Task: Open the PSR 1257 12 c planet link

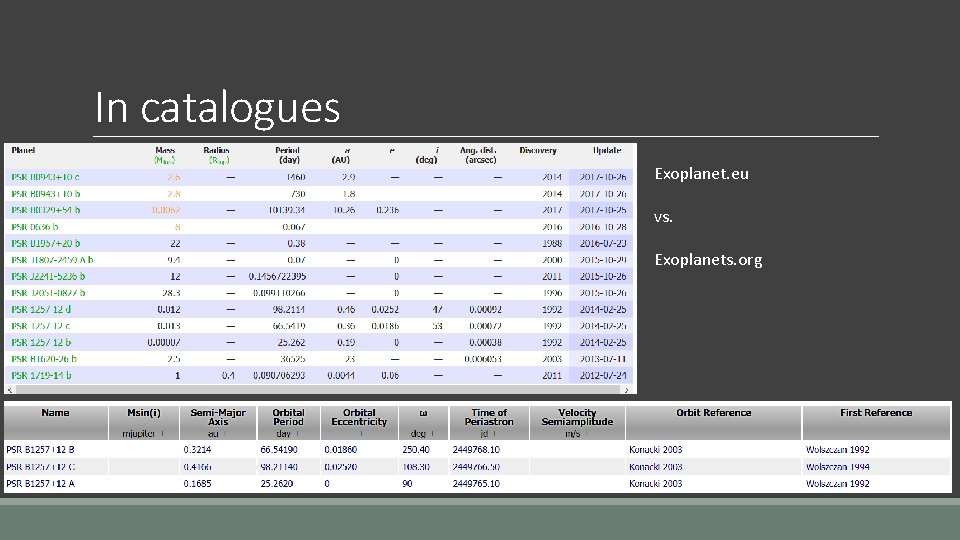Action: tap(40, 326)
